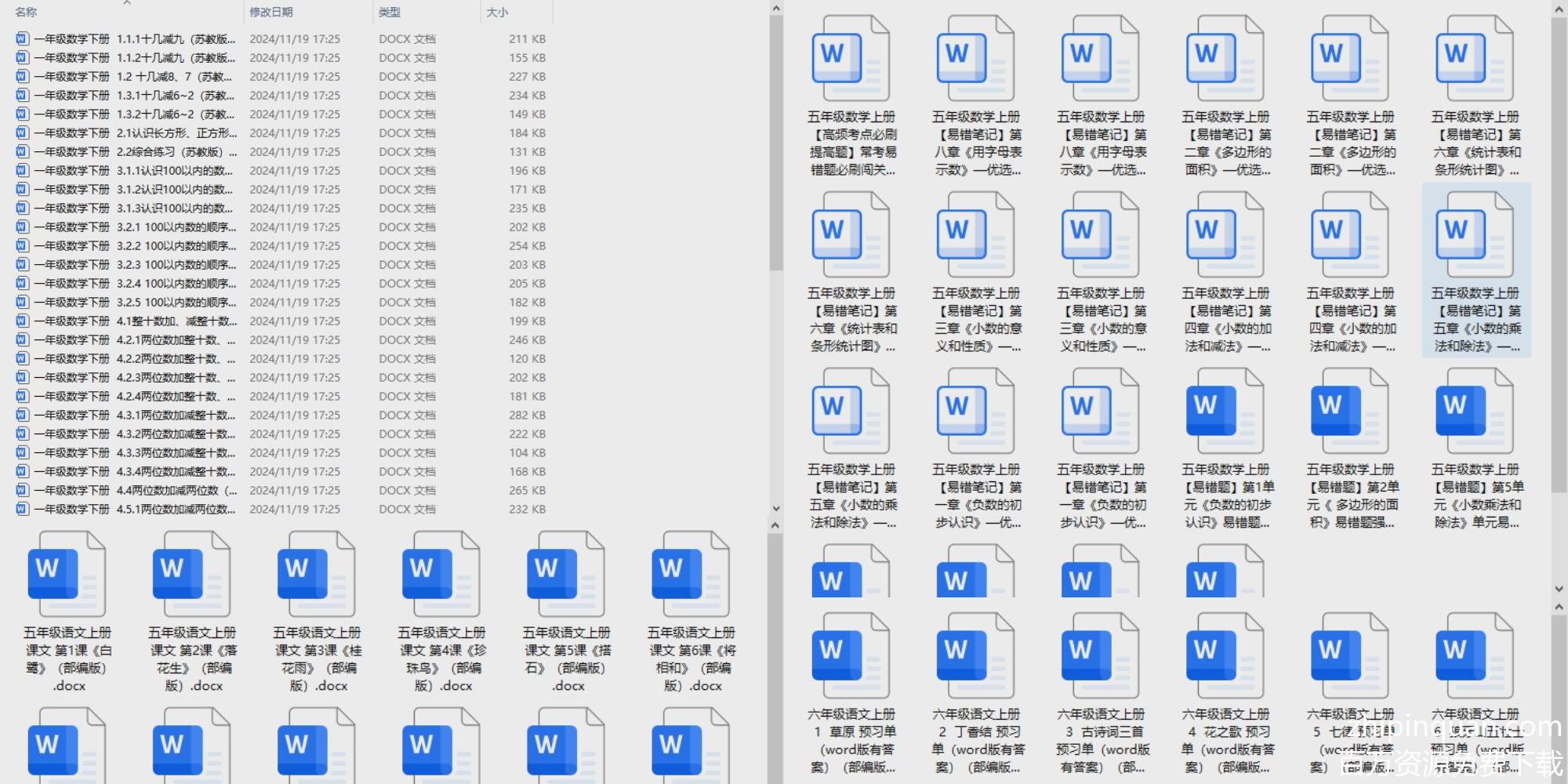Click the 大小 column header
The height and width of the screenshot is (784, 1568).
497,12
